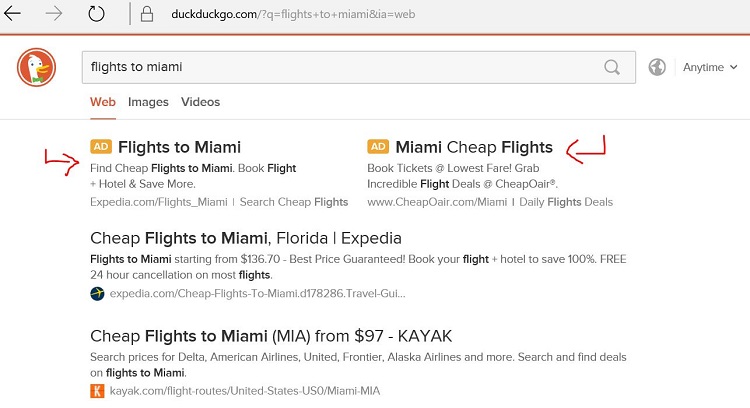The image size is (750, 408).
Task: Click the page refresh icon
Action: point(97,14)
